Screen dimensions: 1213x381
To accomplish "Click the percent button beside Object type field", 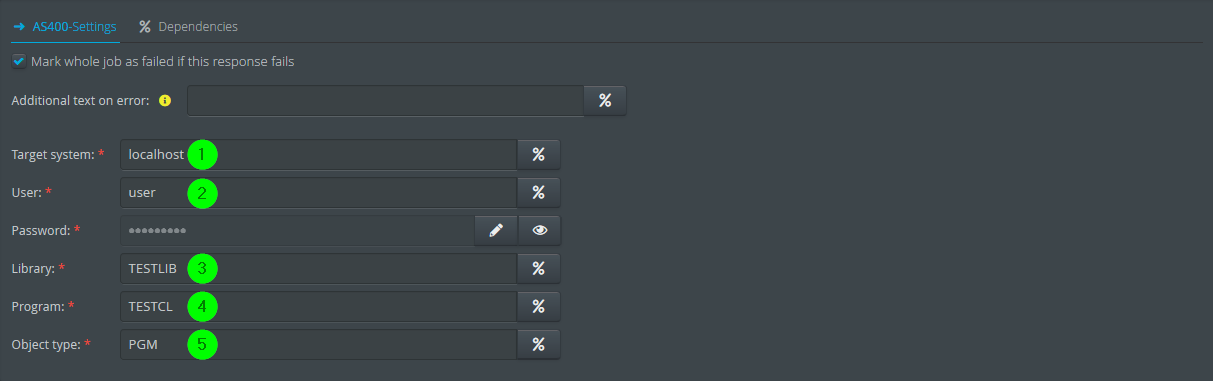I will click(538, 345).
